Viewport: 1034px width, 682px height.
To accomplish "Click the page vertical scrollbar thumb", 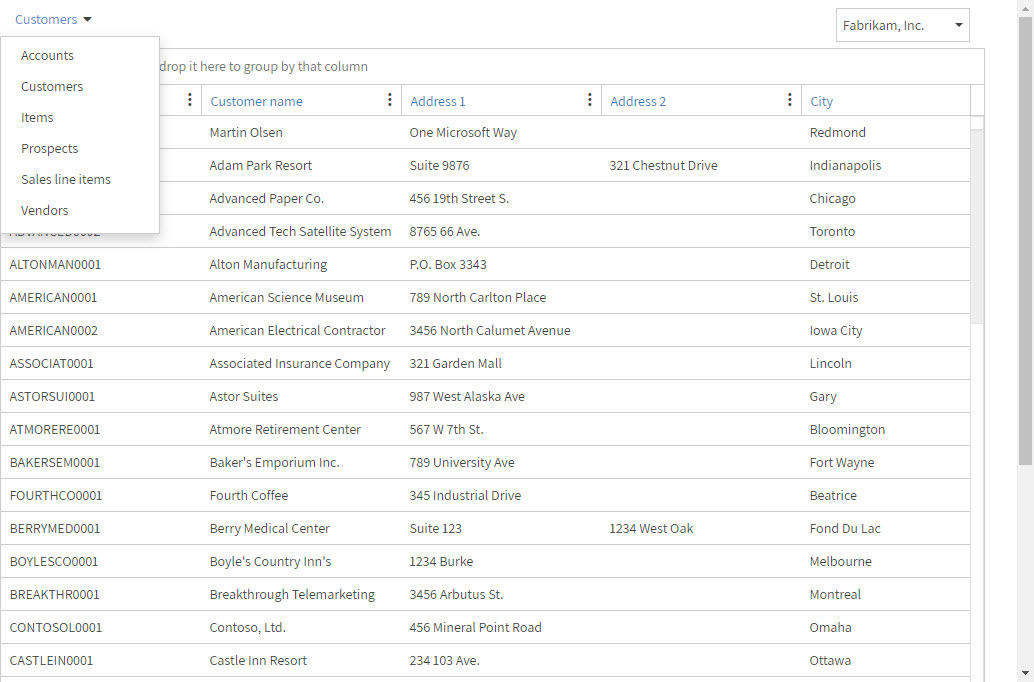I will [1025, 241].
